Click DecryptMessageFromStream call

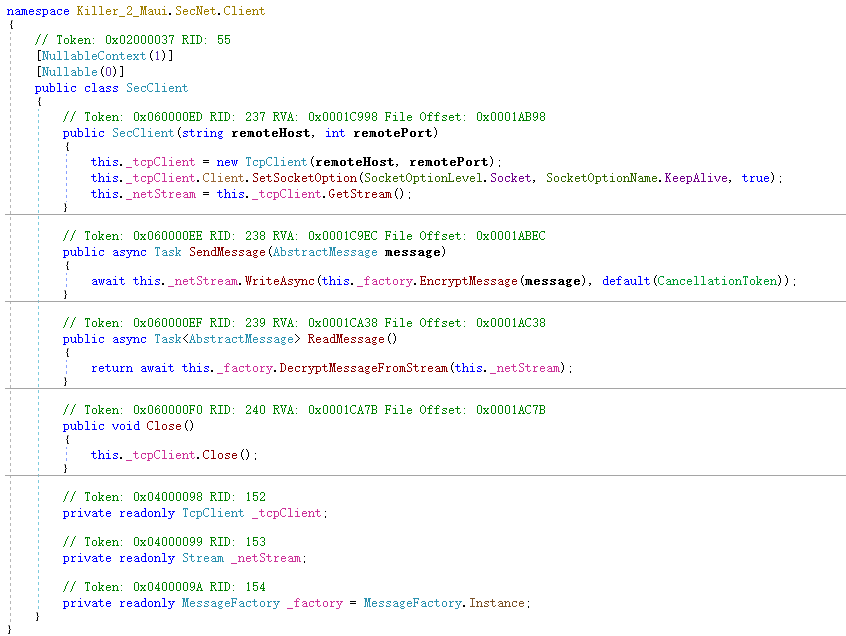coord(364,368)
